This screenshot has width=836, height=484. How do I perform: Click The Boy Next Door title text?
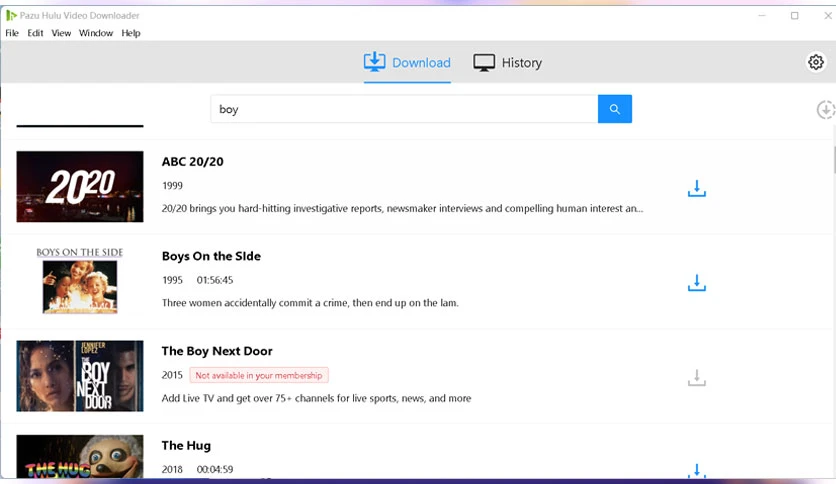tap(217, 351)
